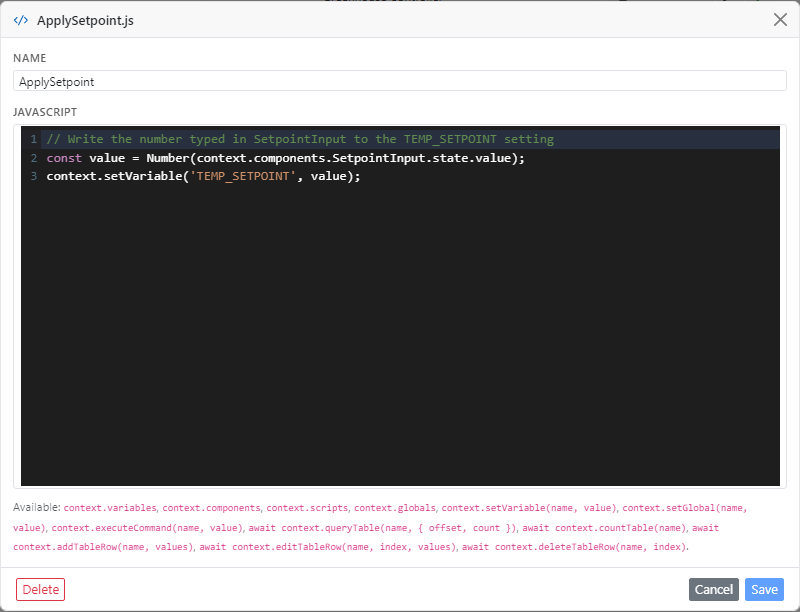800x612 pixels.
Task: Delete the ApplySetpoint script
Action: pos(40,590)
